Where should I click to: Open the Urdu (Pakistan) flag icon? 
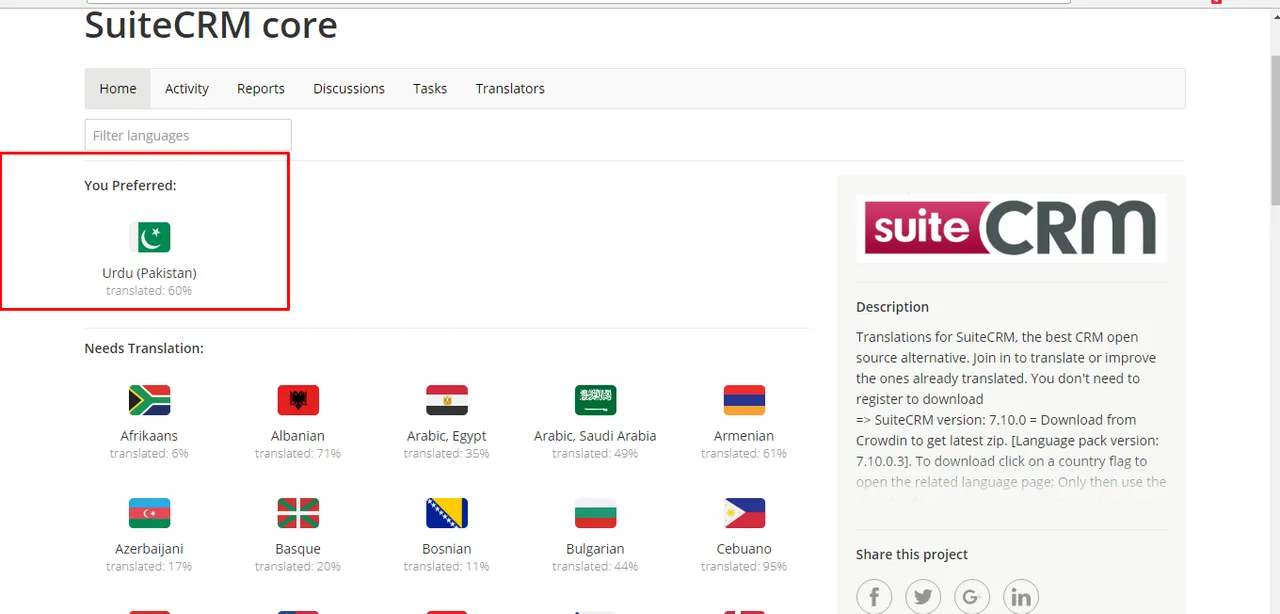pyautogui.click(x=150, y=237)
